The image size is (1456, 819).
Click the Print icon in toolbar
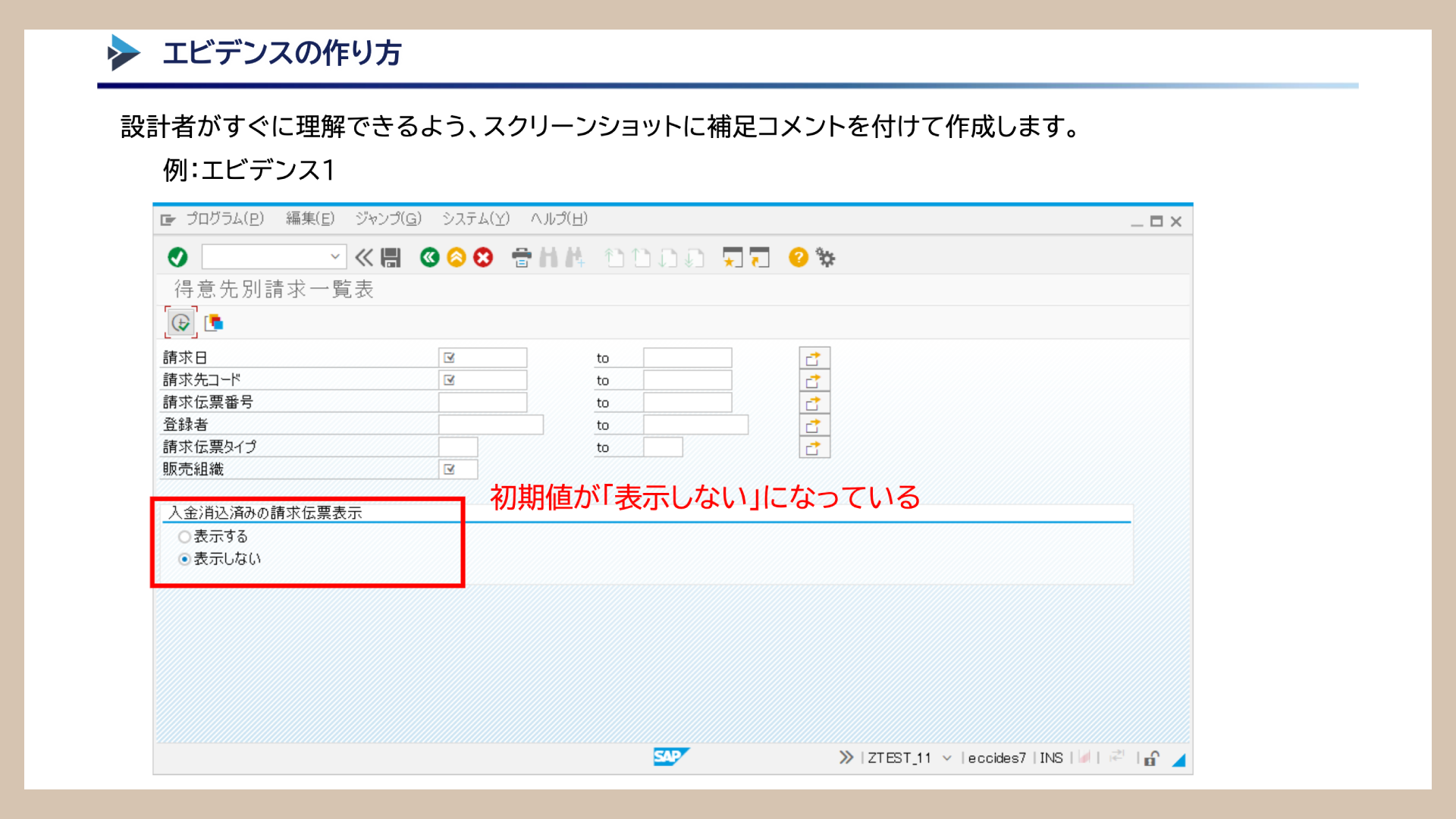click(x=521, y=258)
